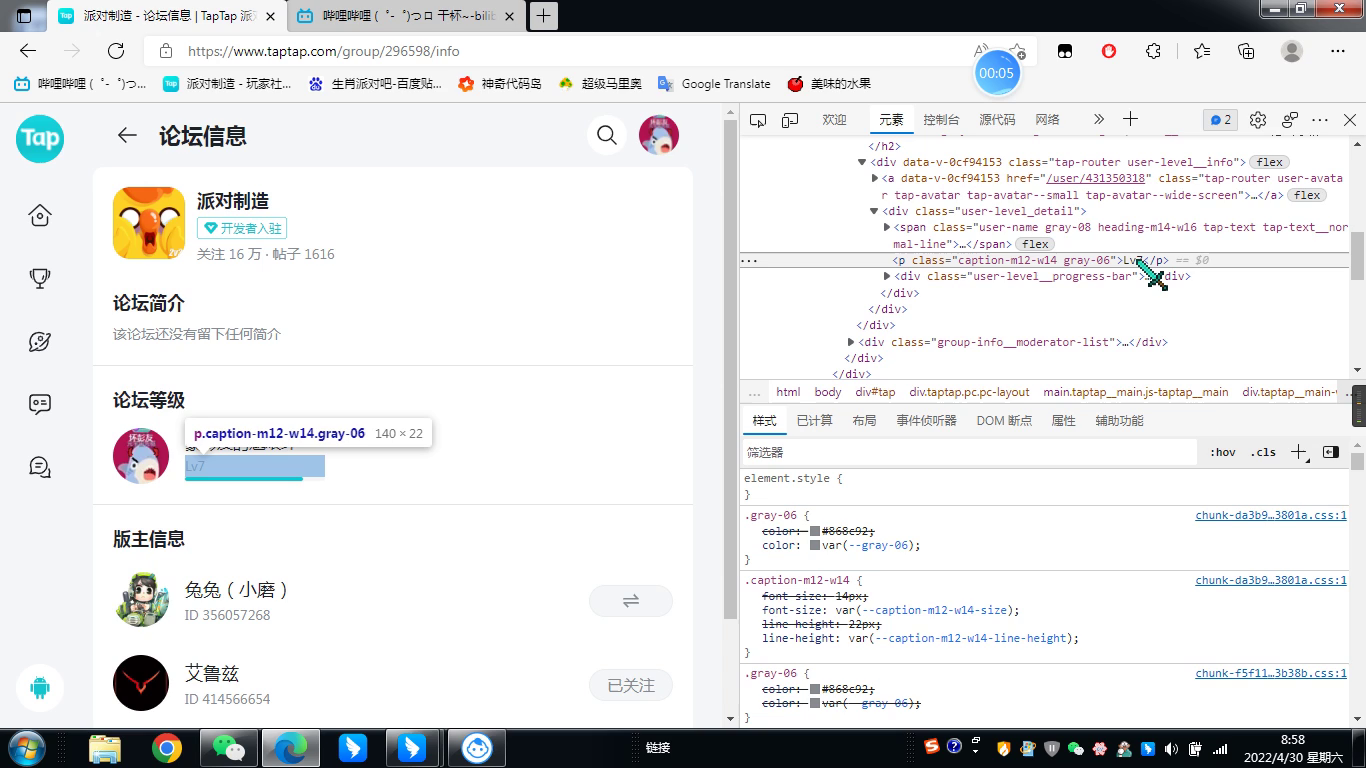Open DevTools settings gear
Screen dimensions: 1366x768
coord(1258,119)
